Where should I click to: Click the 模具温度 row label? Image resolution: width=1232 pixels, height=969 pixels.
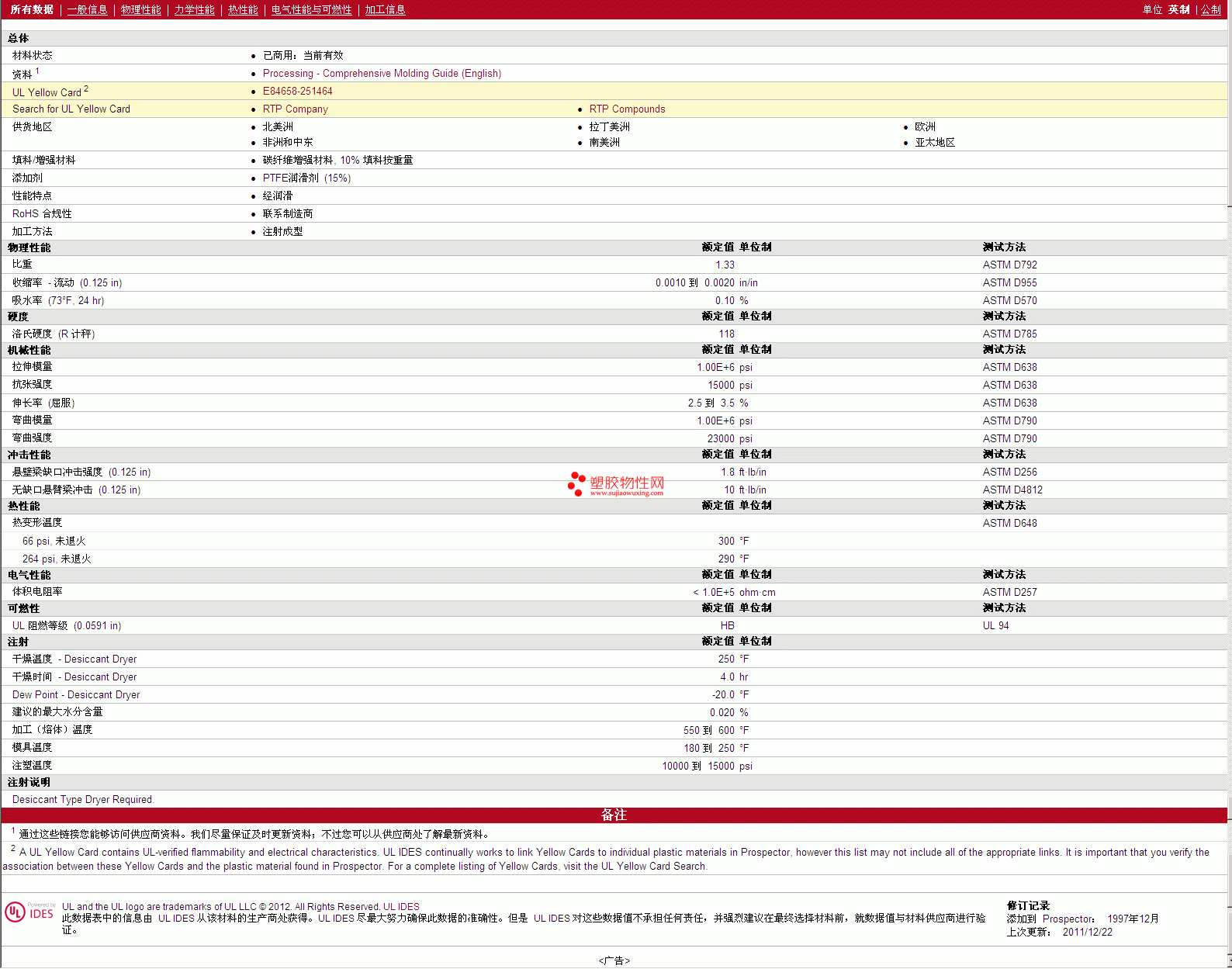click(32, 747)
